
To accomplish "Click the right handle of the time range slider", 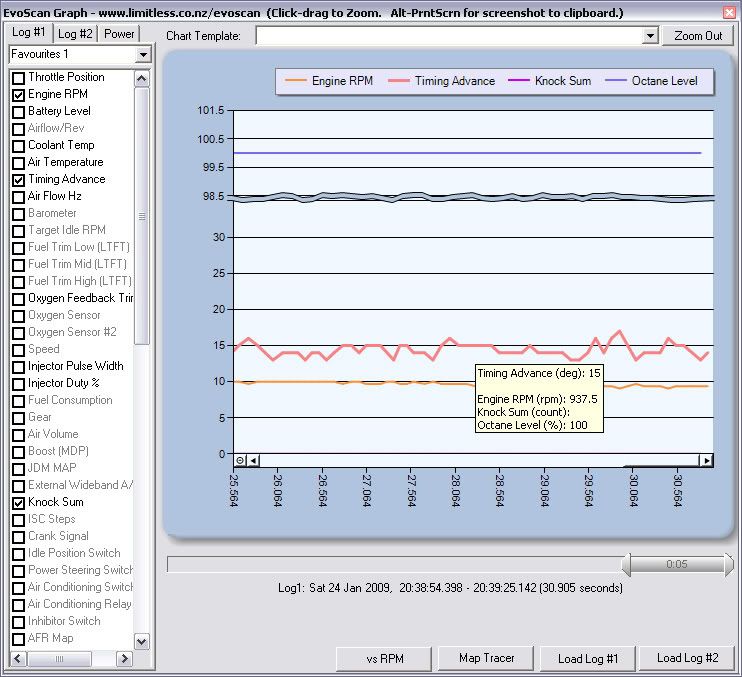I will point(729,564).
